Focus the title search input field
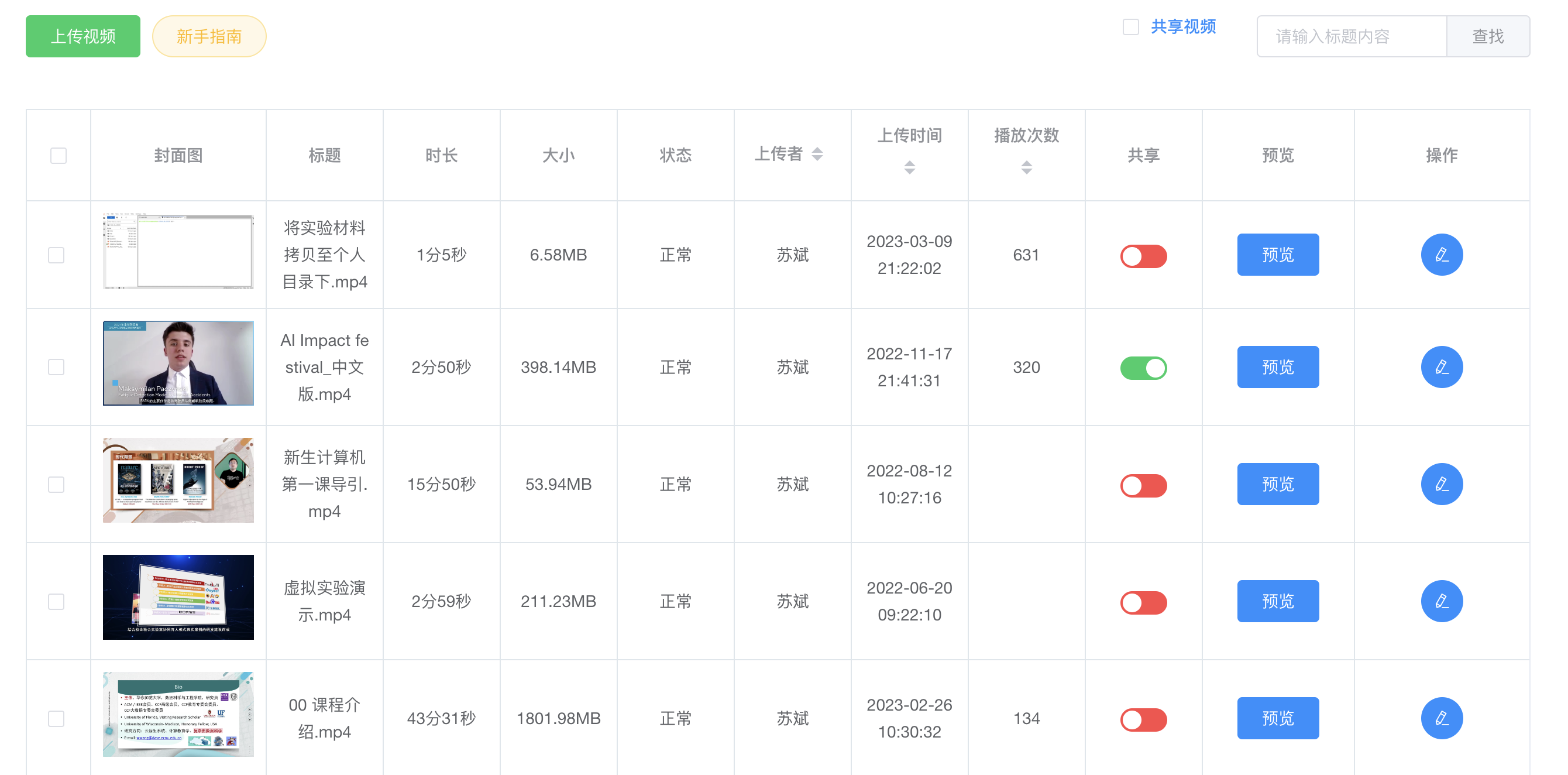Image resolution: width=1568 pixels, height=775 pixels. coord(1351,36)
